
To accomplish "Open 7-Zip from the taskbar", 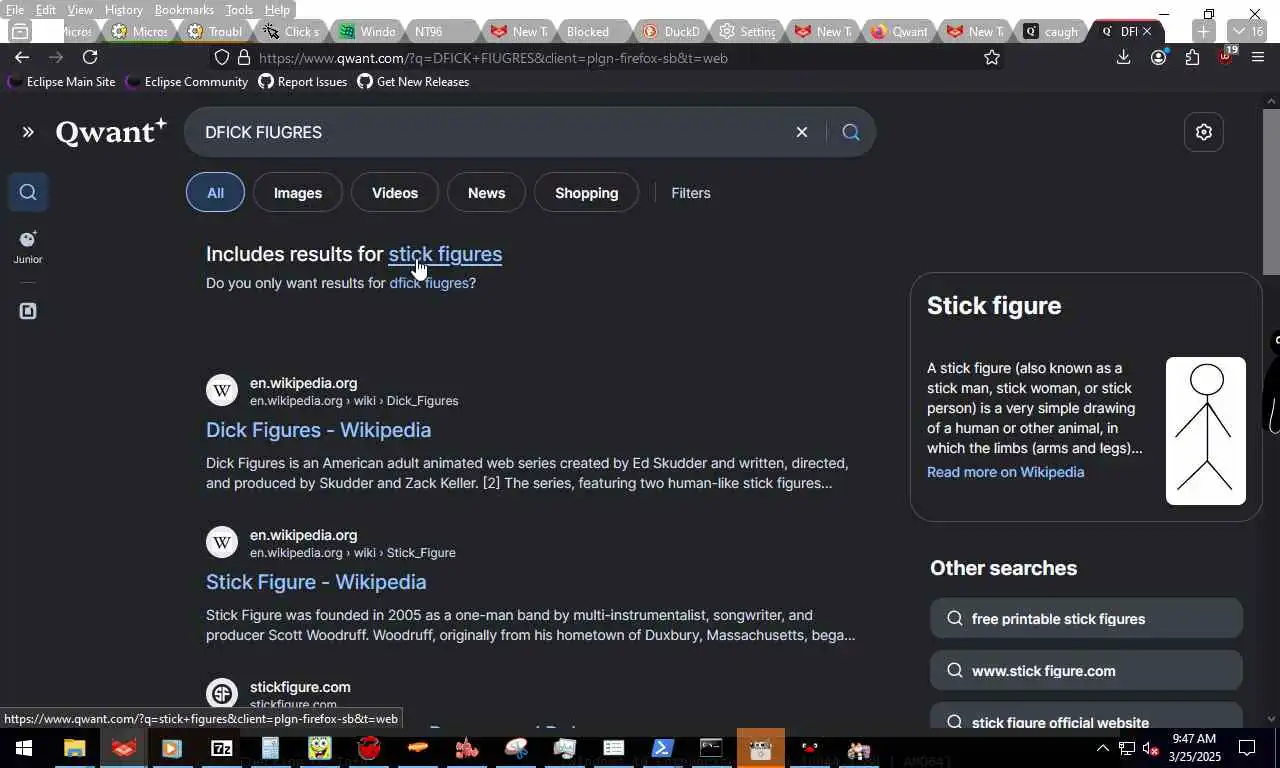I will [x=221, y=748].
